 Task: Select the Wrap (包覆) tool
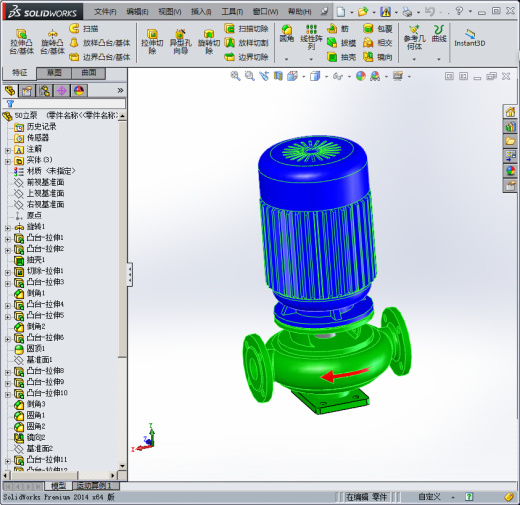tap(377, 29)
